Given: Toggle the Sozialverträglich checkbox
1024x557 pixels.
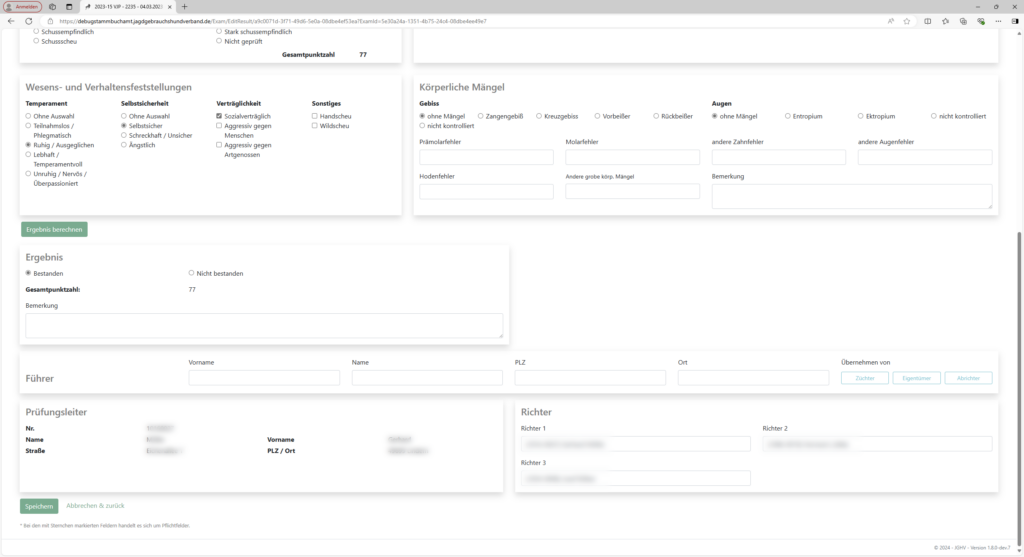Looking at the screenshot, I should (219, 116).
